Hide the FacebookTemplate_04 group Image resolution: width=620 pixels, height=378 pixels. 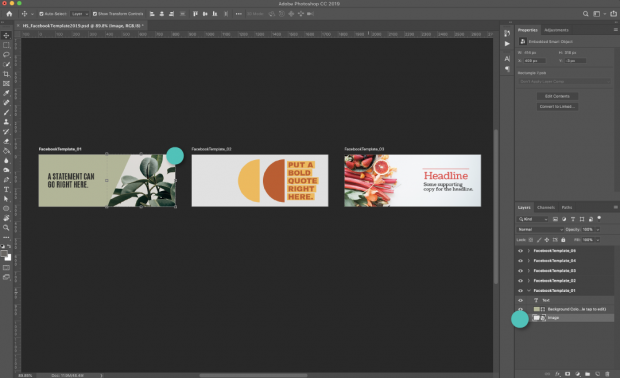(520, 261)
